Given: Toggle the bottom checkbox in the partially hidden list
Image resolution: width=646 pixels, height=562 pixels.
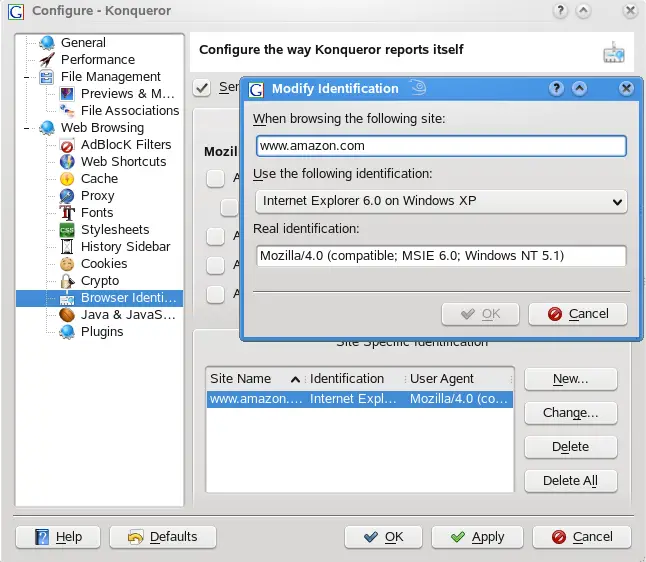Looking at the screenshot, I should coord(214,294).
